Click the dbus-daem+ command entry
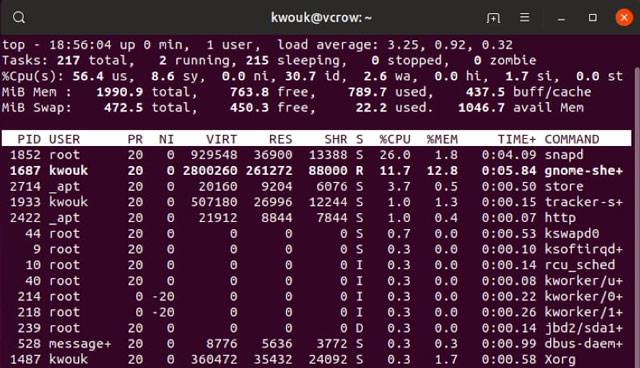 click(x=584, y=344)
